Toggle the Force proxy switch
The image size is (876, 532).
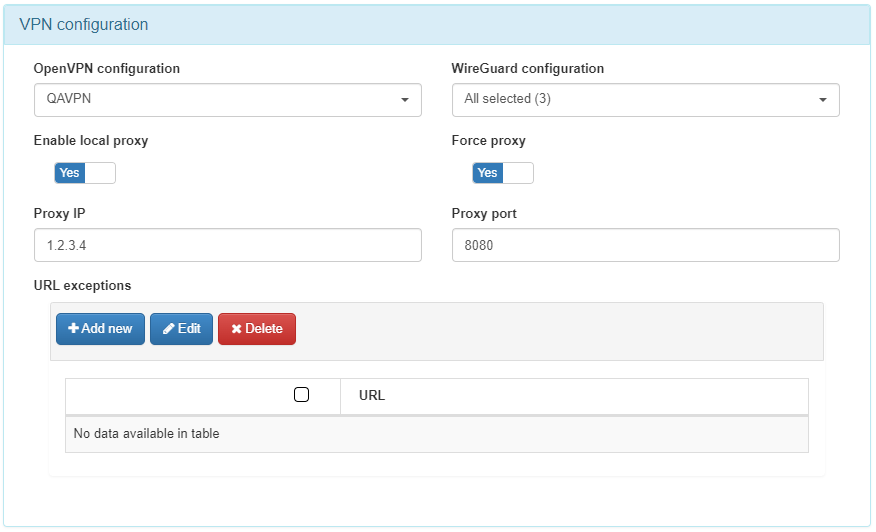pos(503,173)
